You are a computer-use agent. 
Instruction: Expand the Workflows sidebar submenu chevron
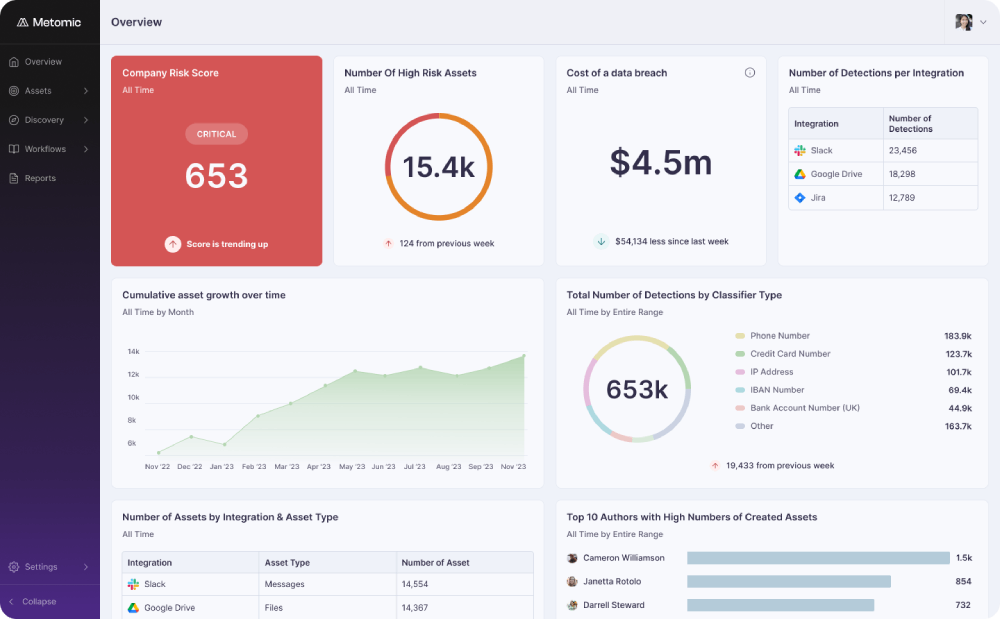86,149
